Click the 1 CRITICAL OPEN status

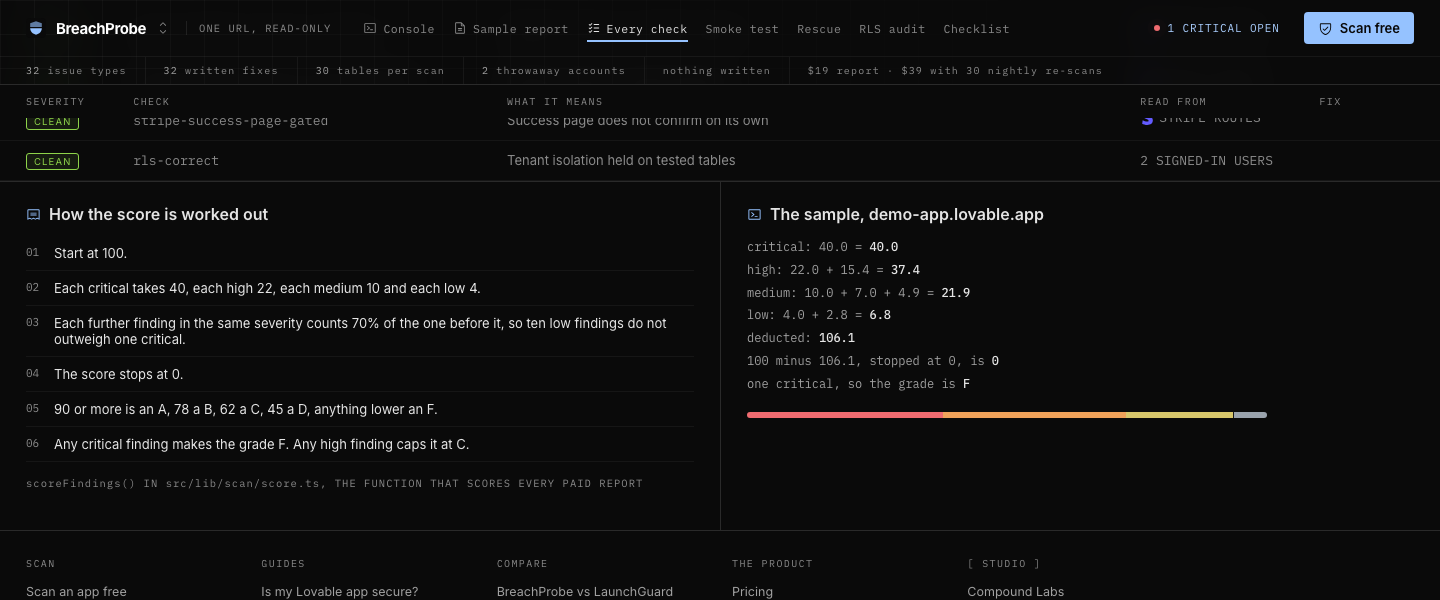tap(1216, 29)
